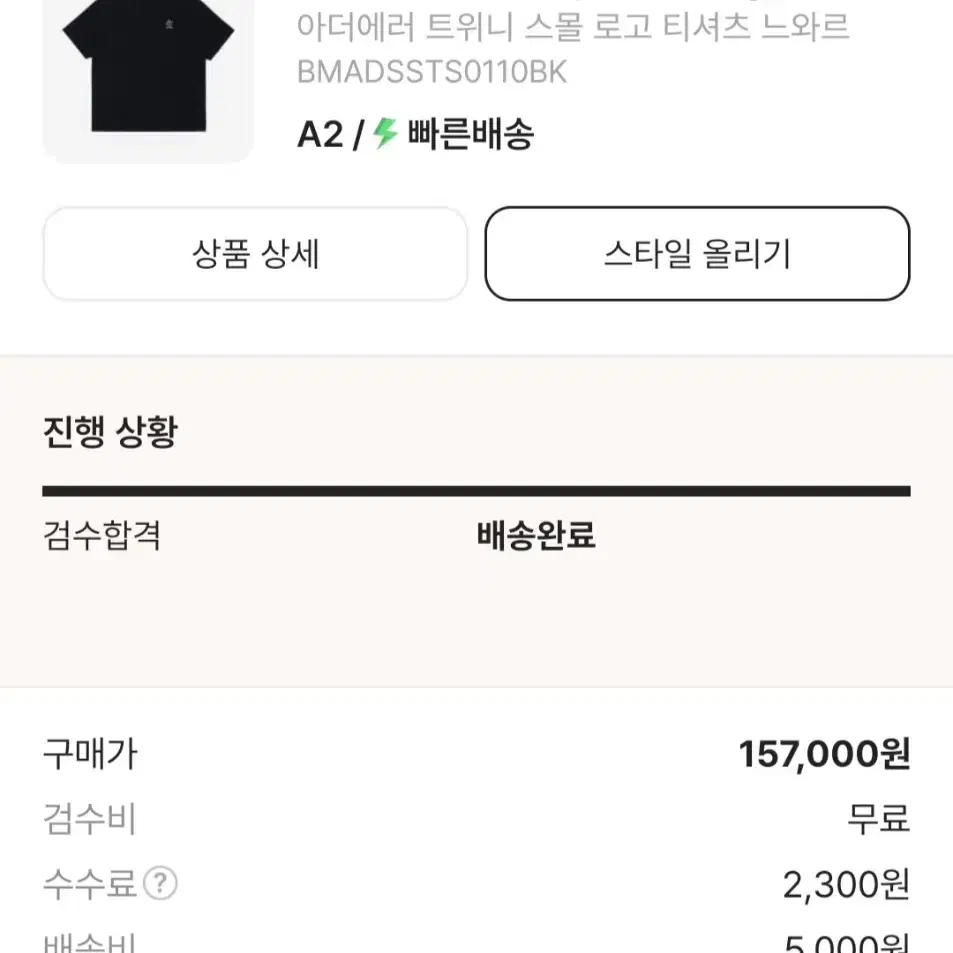Image resolution: width=953 pixels, height=953 pixels.
Task: Tap the 스타일 올리기 button
Action: tap(697, 253)
